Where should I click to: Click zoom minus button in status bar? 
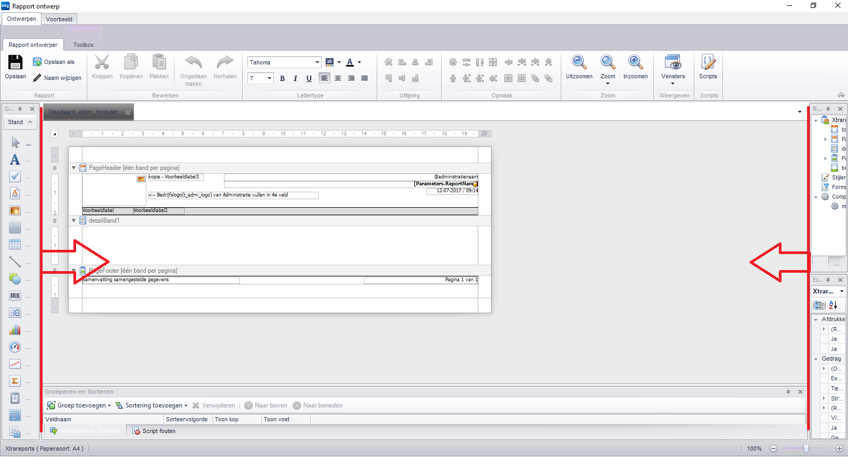coord(773,448)
